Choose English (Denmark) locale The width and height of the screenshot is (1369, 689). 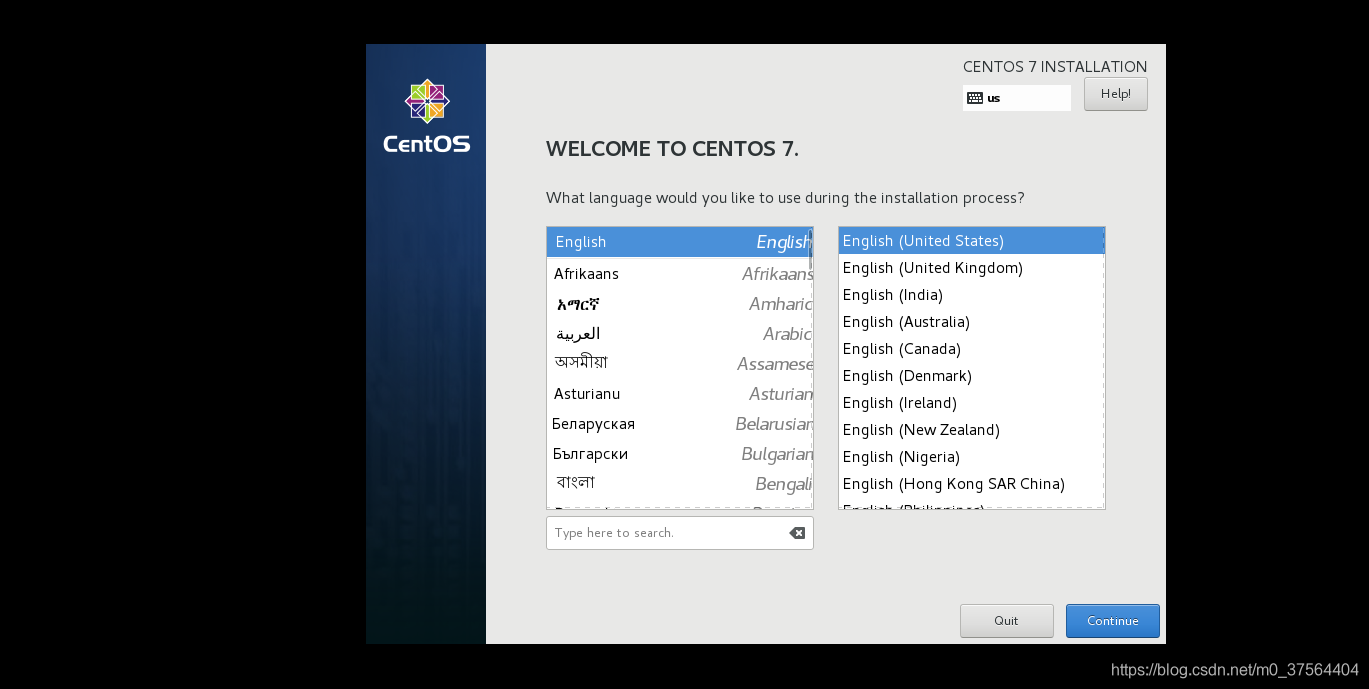click(971, 376)
